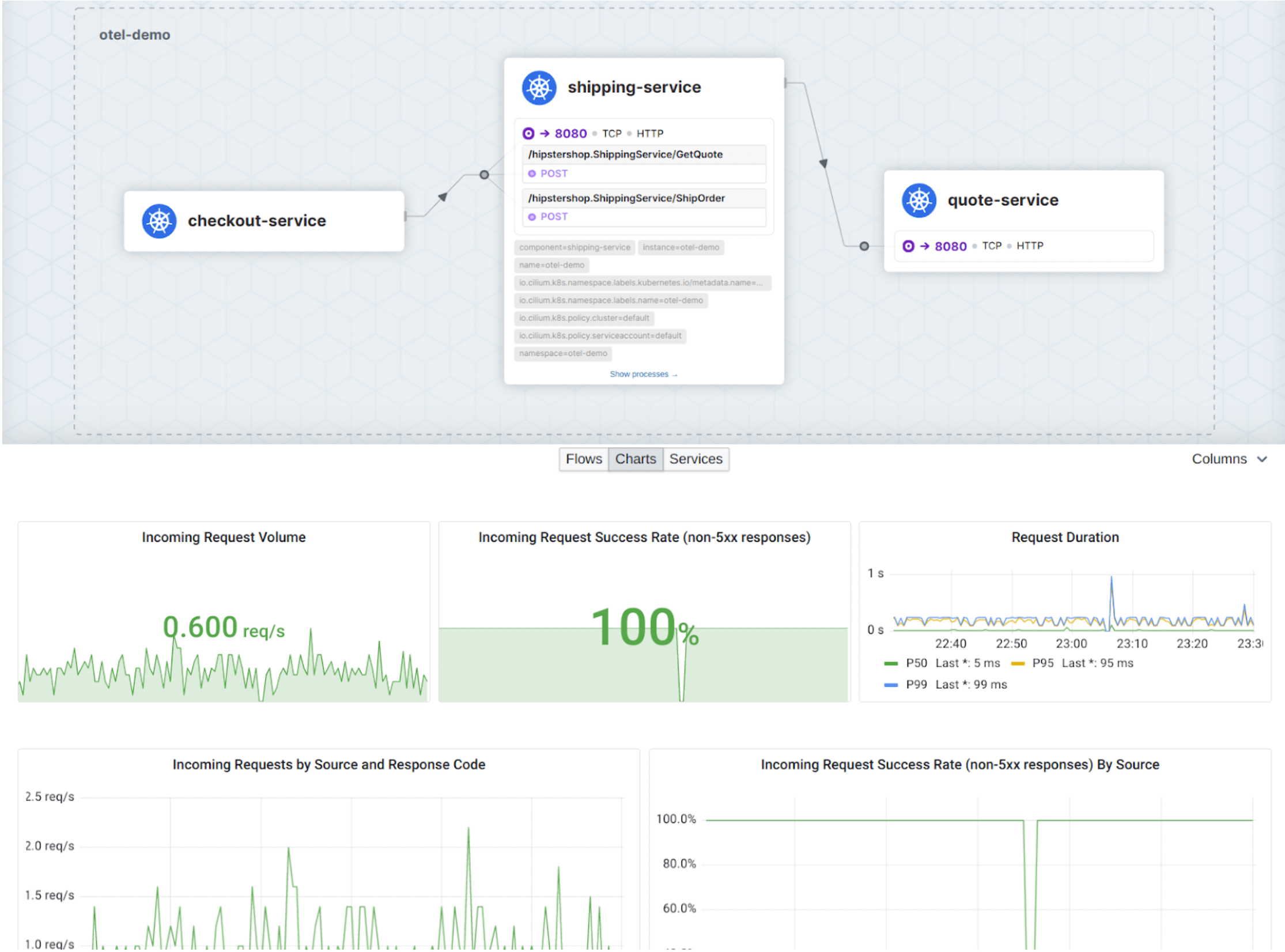Click the checkout-service Kubernetes wheel icon
The height and width of the screenshot is (952, 1285).
tap(159, 221)
